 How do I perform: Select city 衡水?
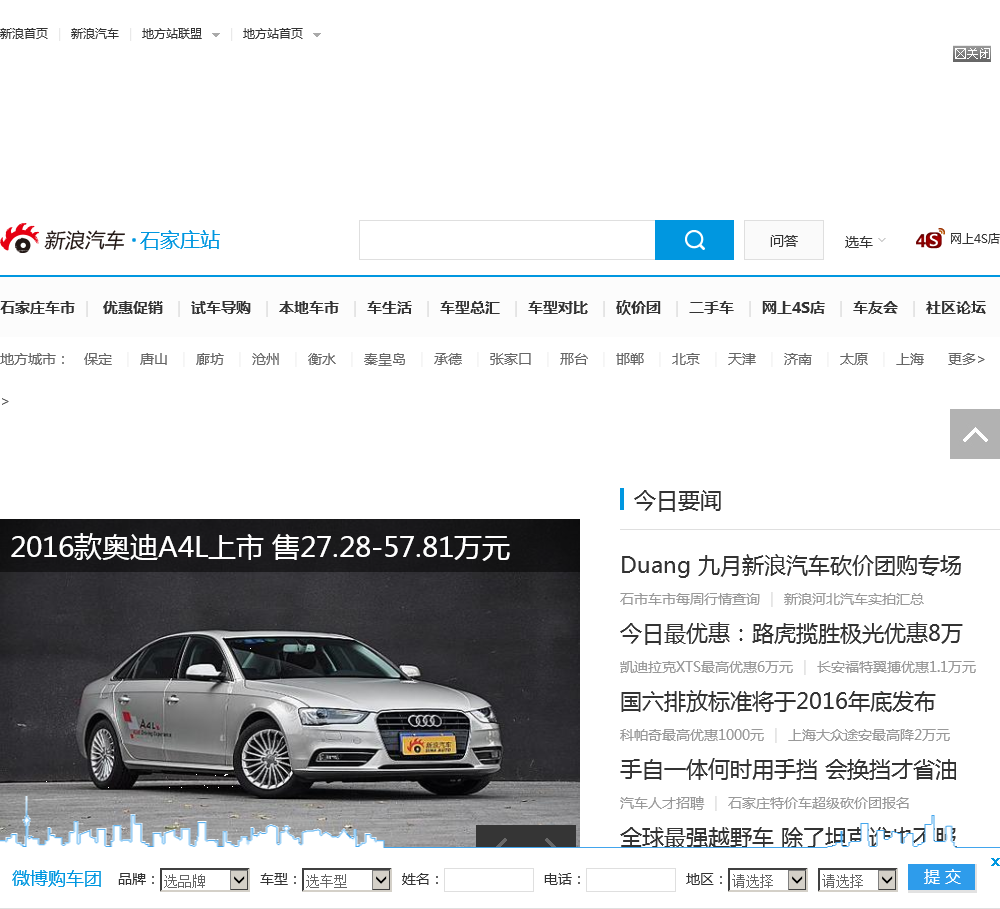321,359
